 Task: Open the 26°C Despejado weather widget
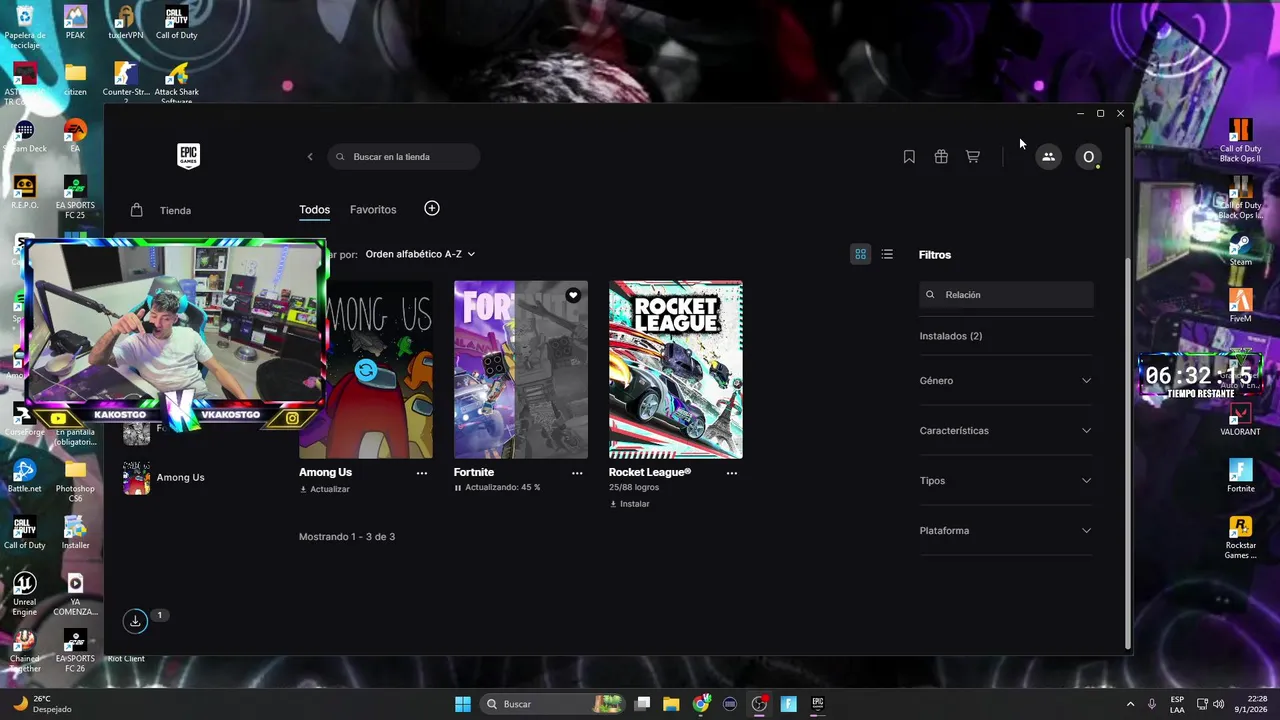click(x=40, y=704)
